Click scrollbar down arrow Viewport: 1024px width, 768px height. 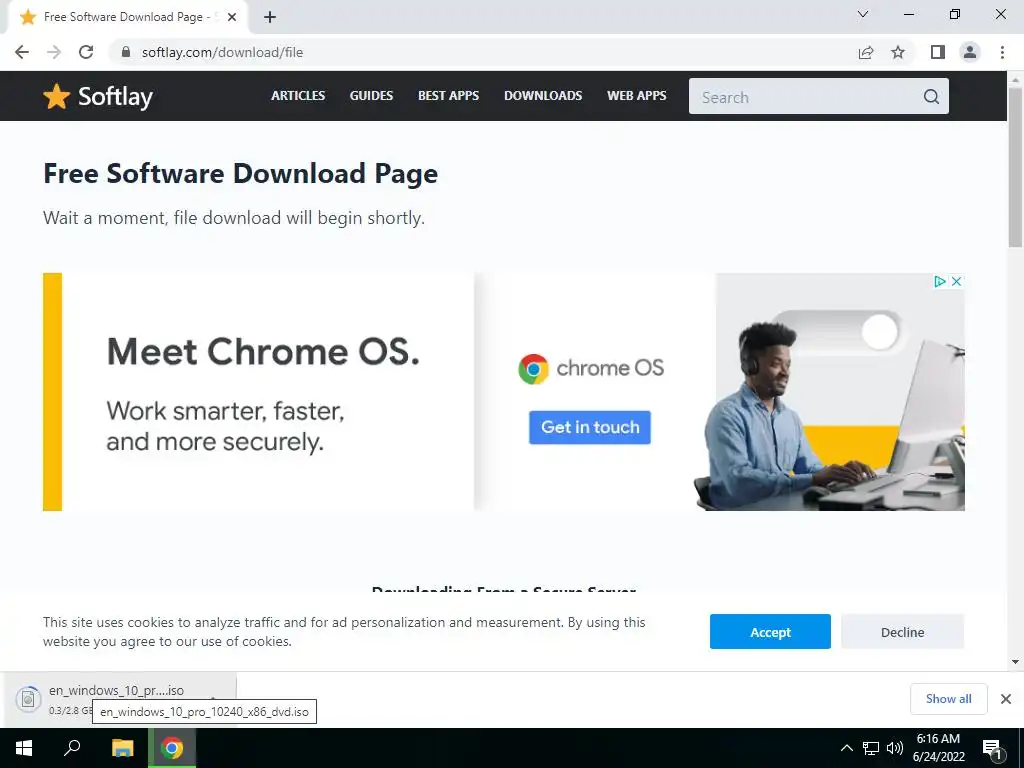coord(1016,662)
